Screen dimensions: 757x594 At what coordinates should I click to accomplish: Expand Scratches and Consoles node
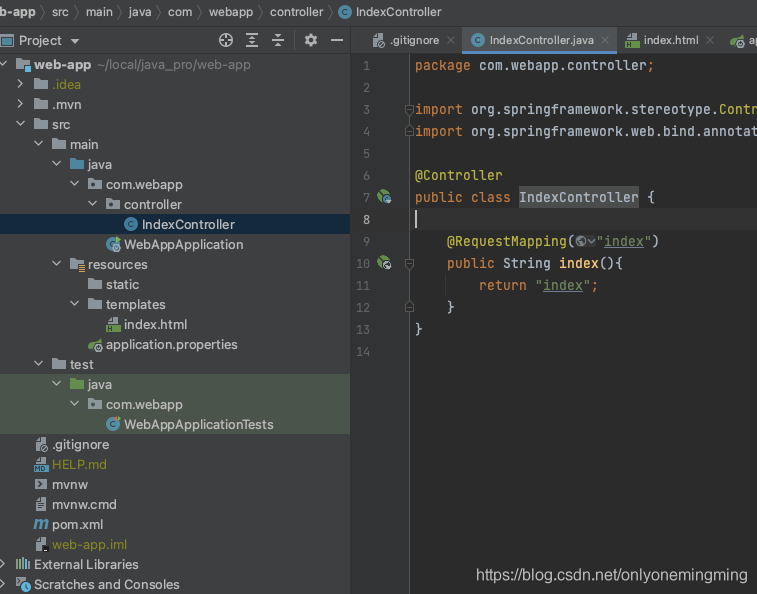(x=3, y=584)
